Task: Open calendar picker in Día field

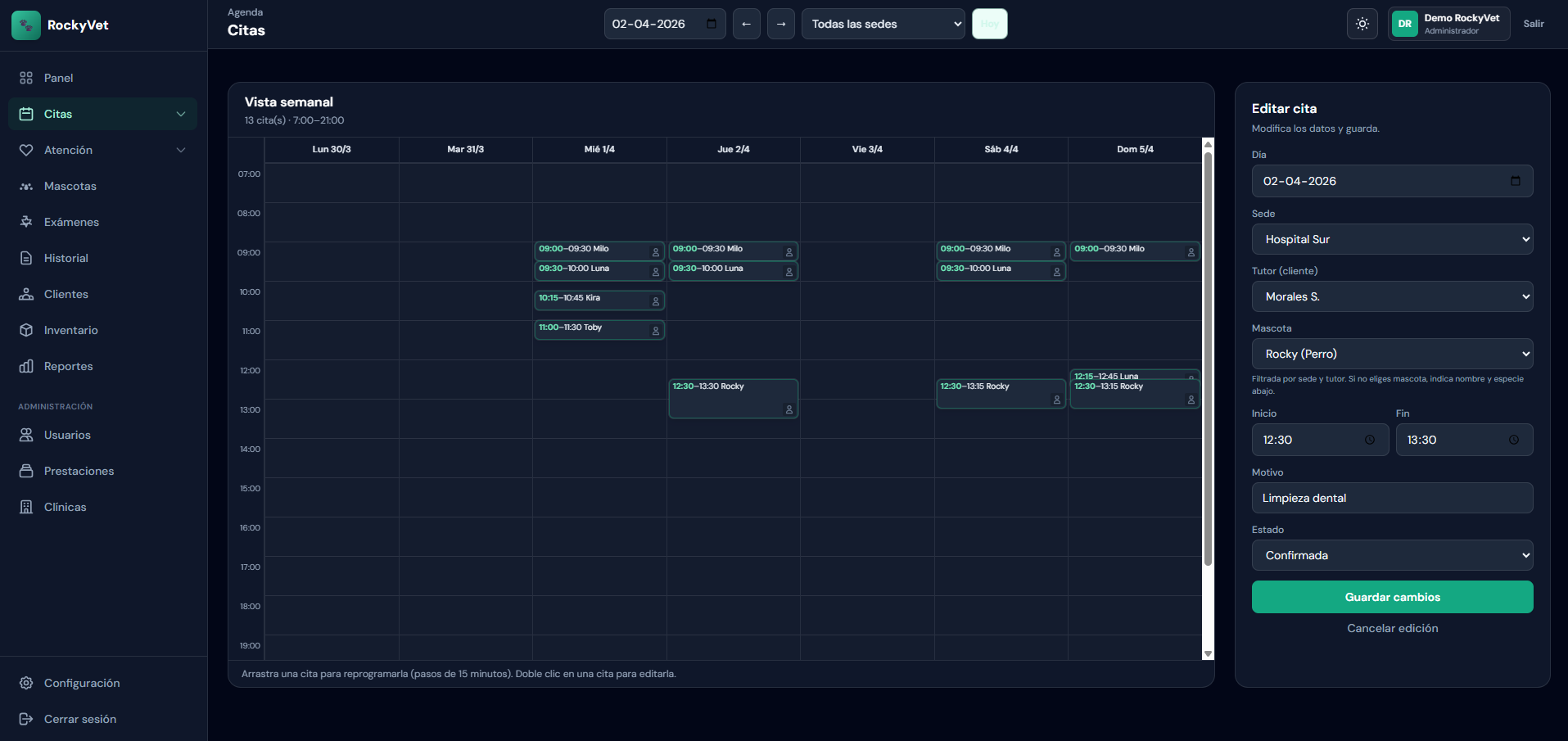Action: coord(1515,181)
